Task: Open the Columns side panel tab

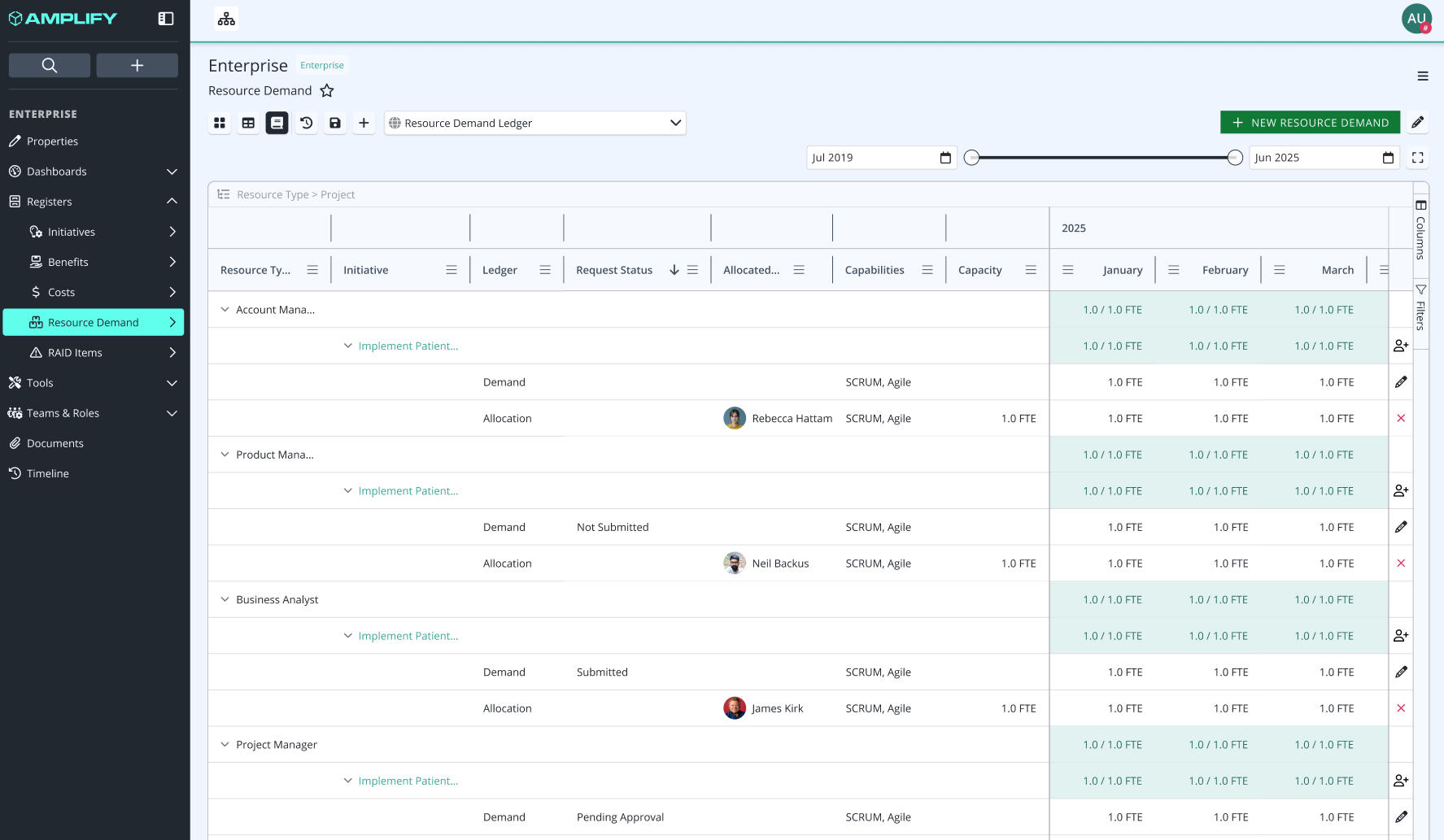Action: 1420,230
